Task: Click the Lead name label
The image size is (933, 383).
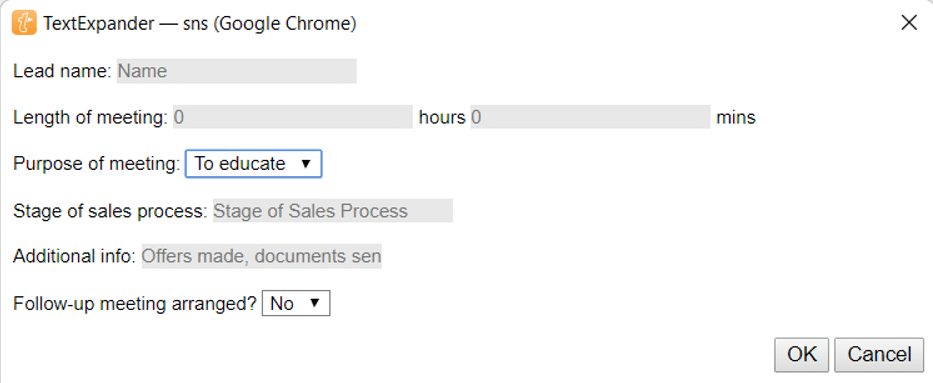Action: coord(62,71)
